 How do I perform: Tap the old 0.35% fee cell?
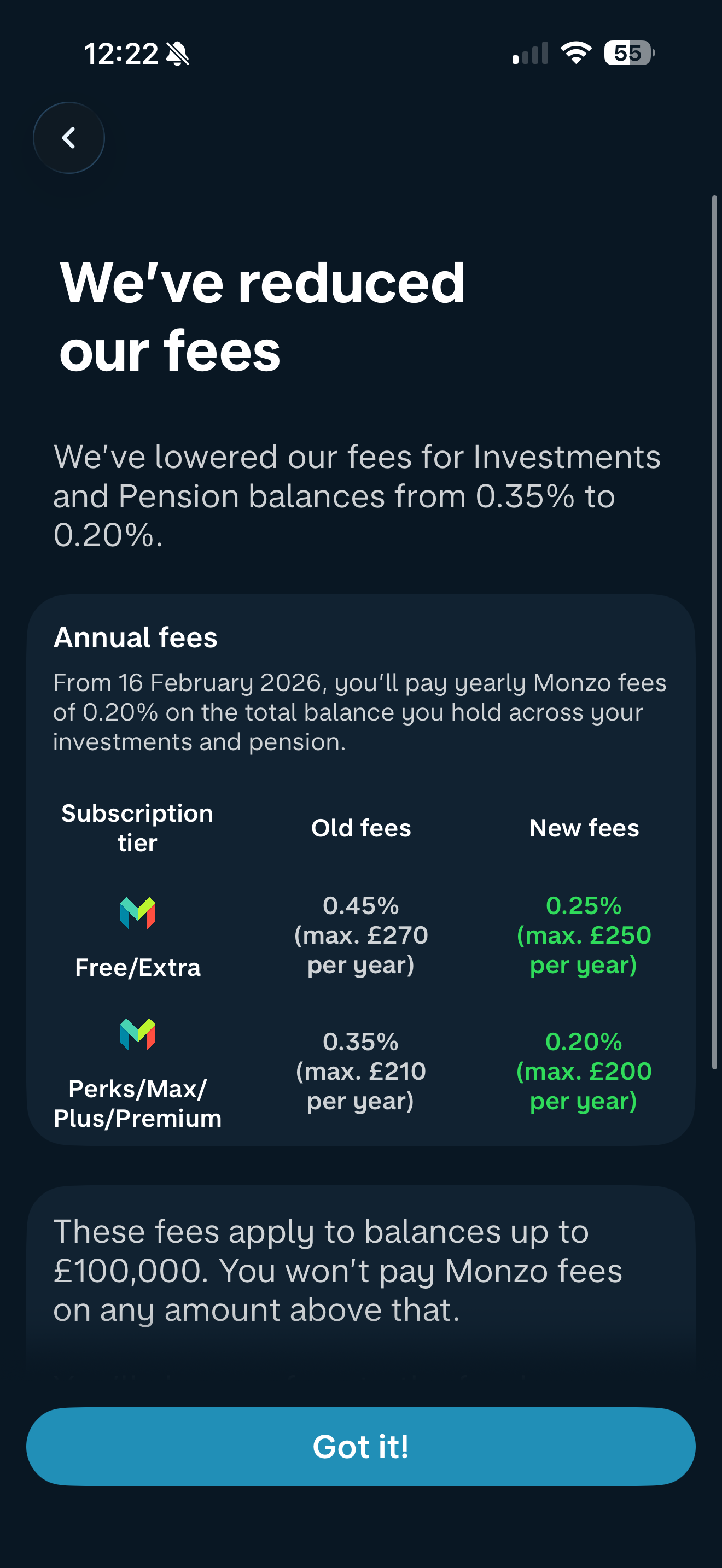pyautogui.click(x=361, y=1072)
